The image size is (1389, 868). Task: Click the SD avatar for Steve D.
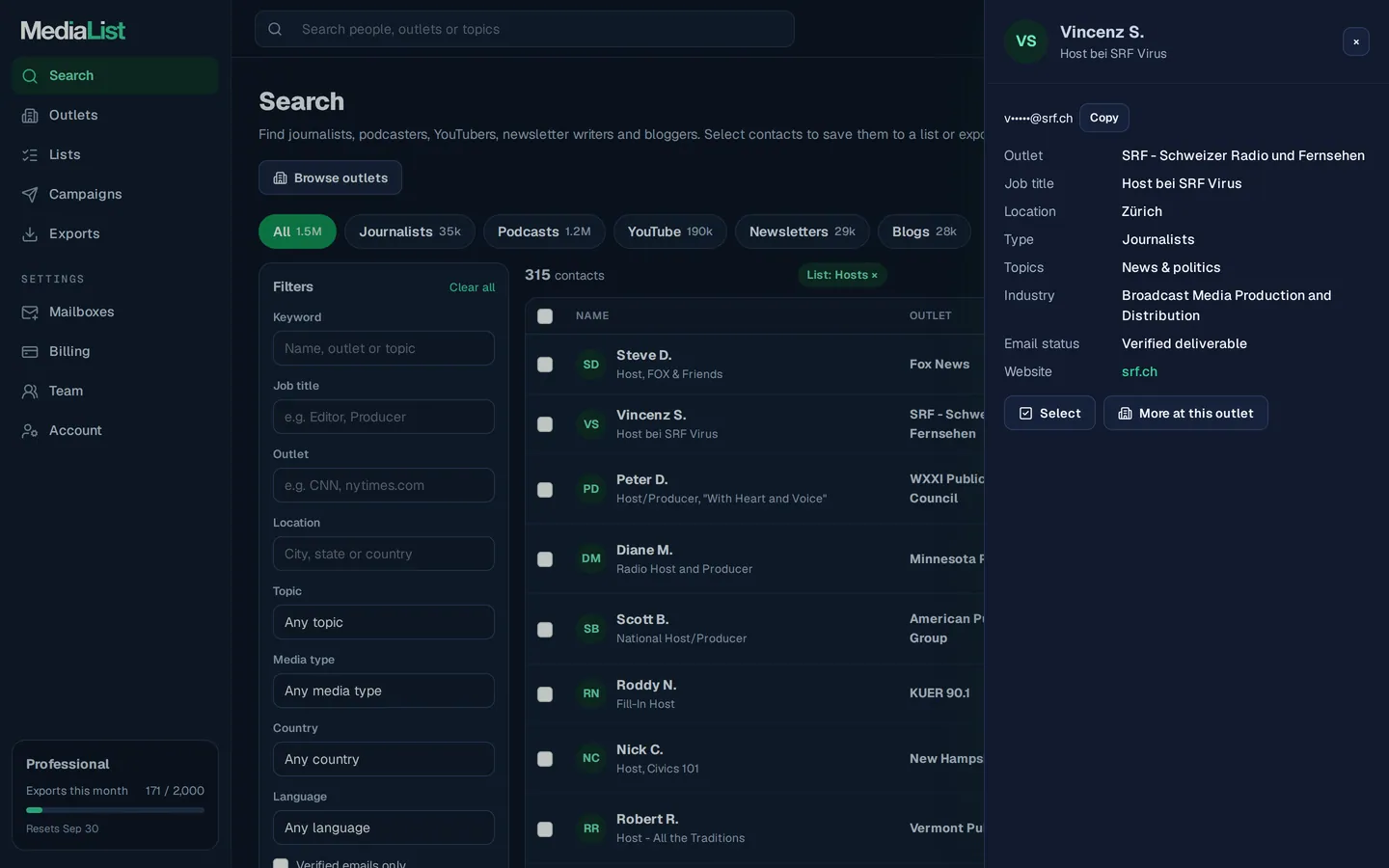pyautogui.click(x=591, y=365)
